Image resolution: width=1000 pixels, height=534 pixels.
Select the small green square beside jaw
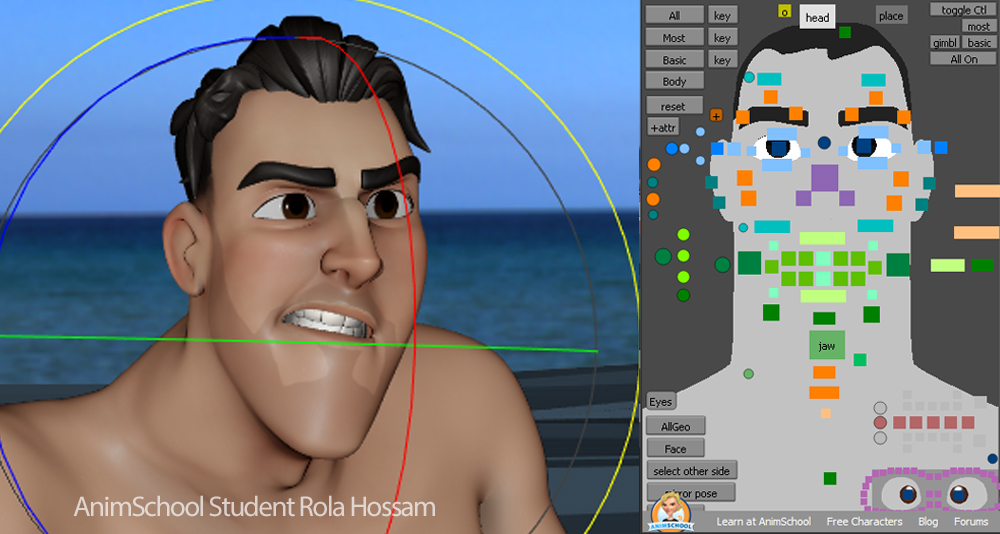point(860,360)
